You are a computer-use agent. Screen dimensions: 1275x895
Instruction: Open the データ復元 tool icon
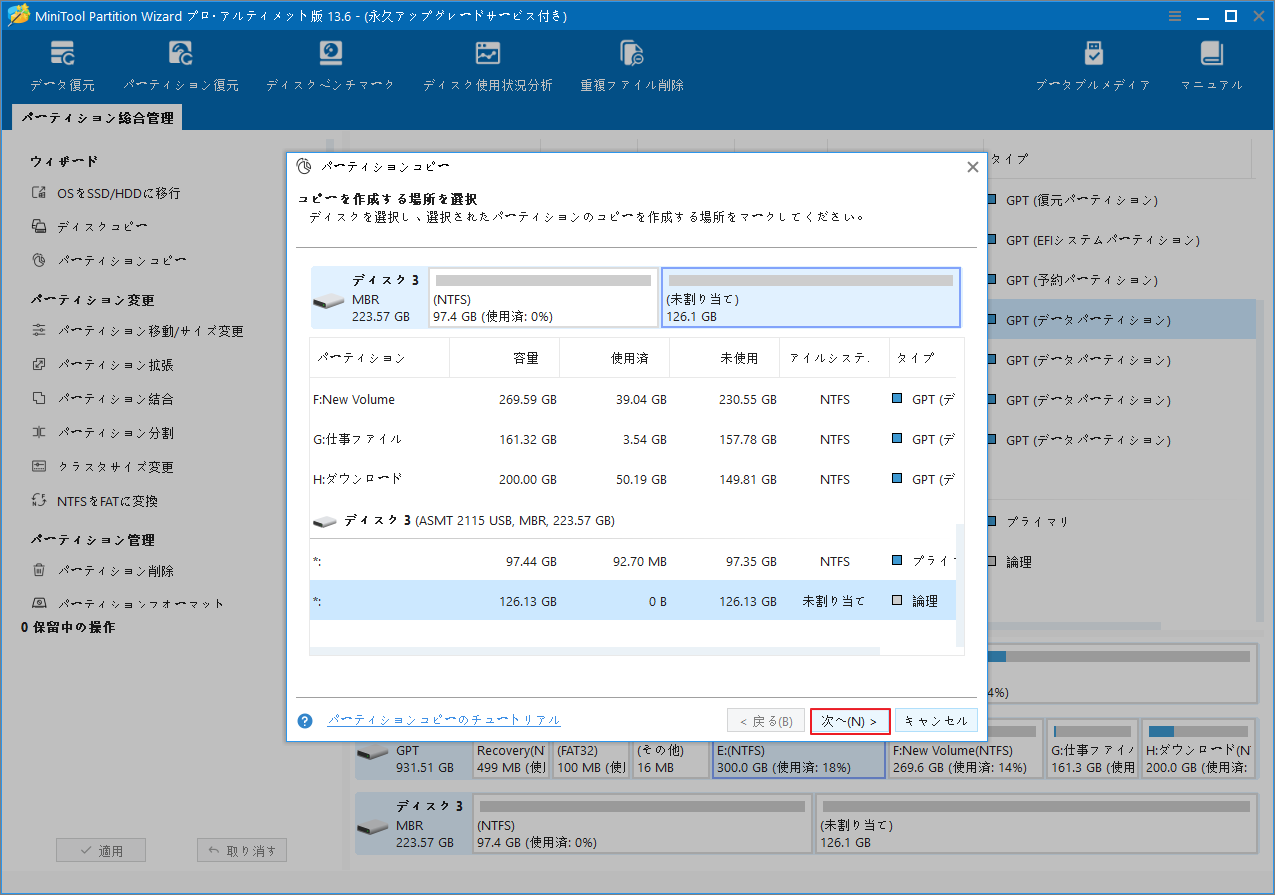[62, 53]
